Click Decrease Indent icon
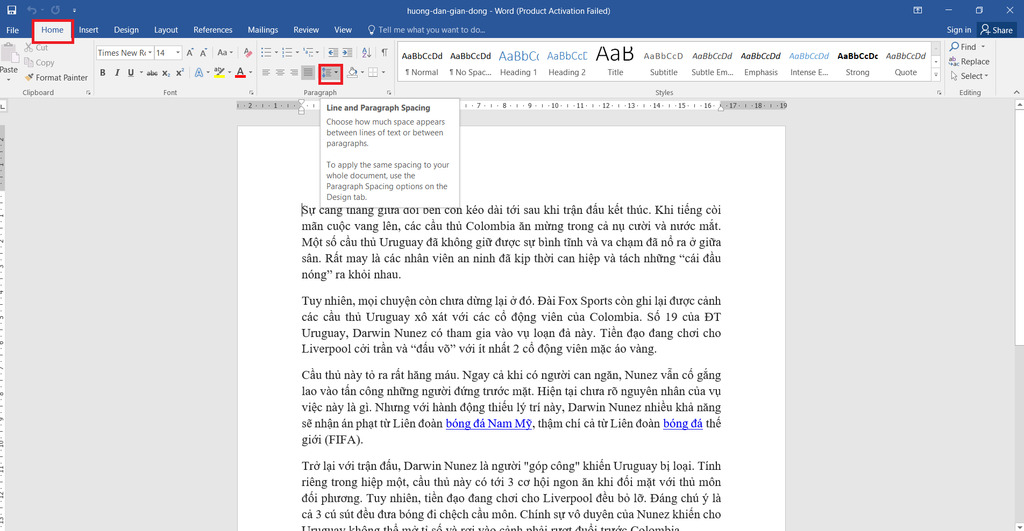Viewport: 1024px width, 531px height. tap(333, 53)
